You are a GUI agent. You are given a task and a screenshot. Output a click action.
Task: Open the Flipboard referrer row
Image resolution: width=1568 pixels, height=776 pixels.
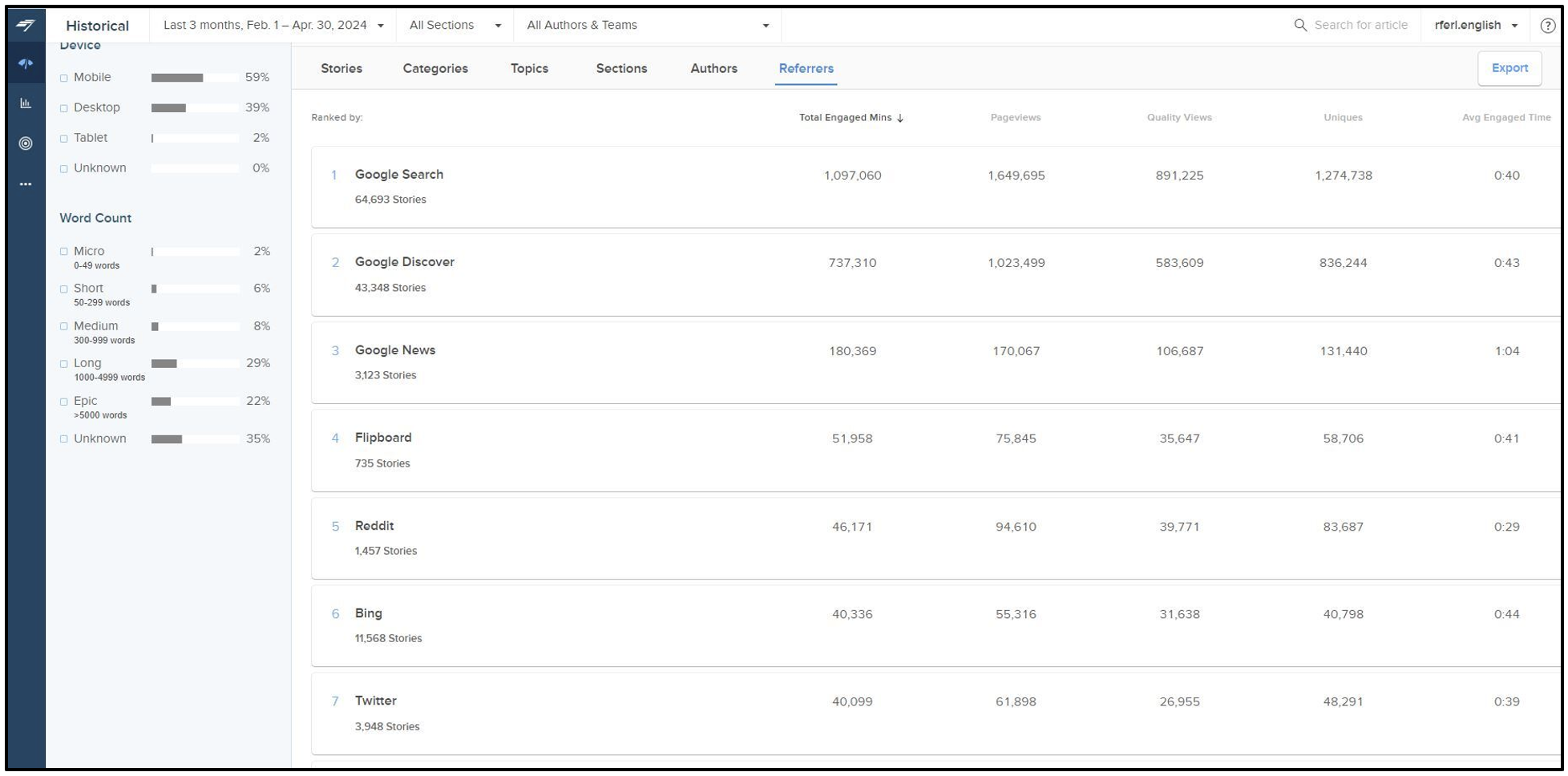936,451
